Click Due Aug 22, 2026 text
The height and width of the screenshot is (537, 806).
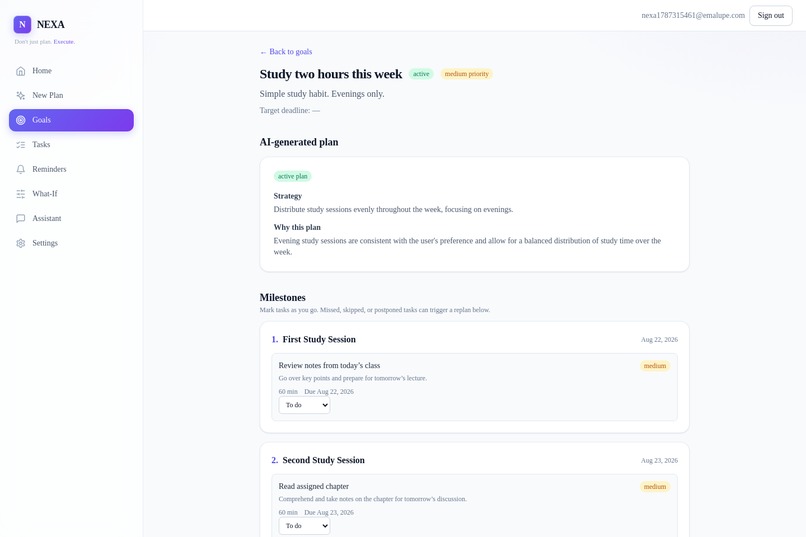[329, 392]
